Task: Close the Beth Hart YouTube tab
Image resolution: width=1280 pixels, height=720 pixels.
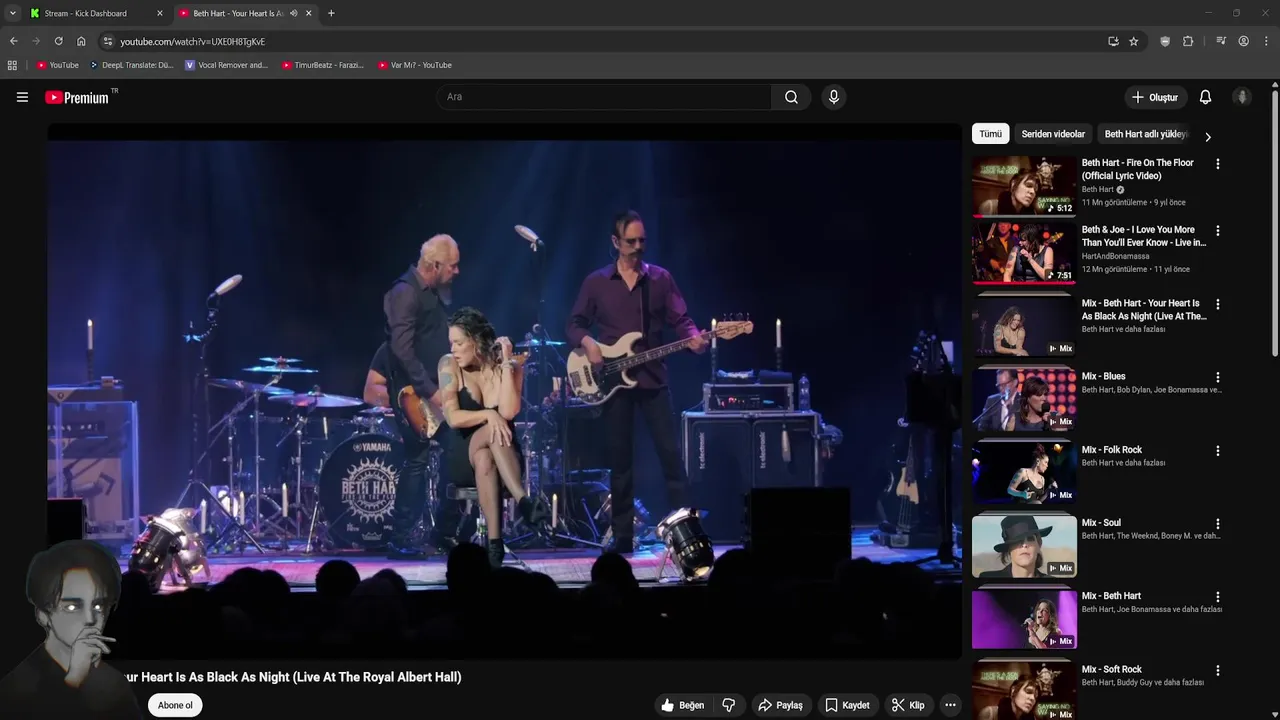Action: click(x=308, y=13)
